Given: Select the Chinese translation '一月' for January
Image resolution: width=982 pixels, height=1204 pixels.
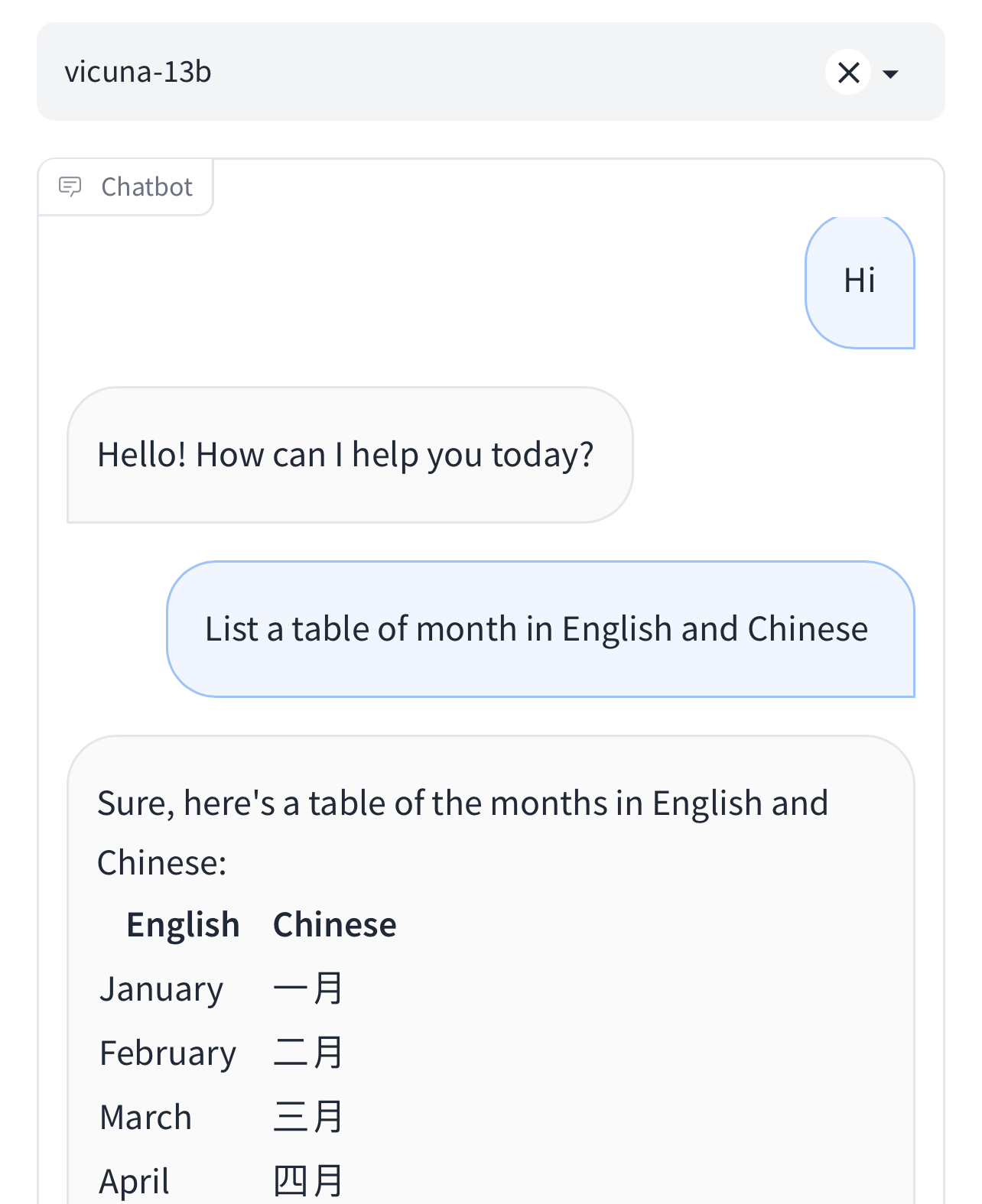Looking at the screenshot, I should [x=307, y=988].
